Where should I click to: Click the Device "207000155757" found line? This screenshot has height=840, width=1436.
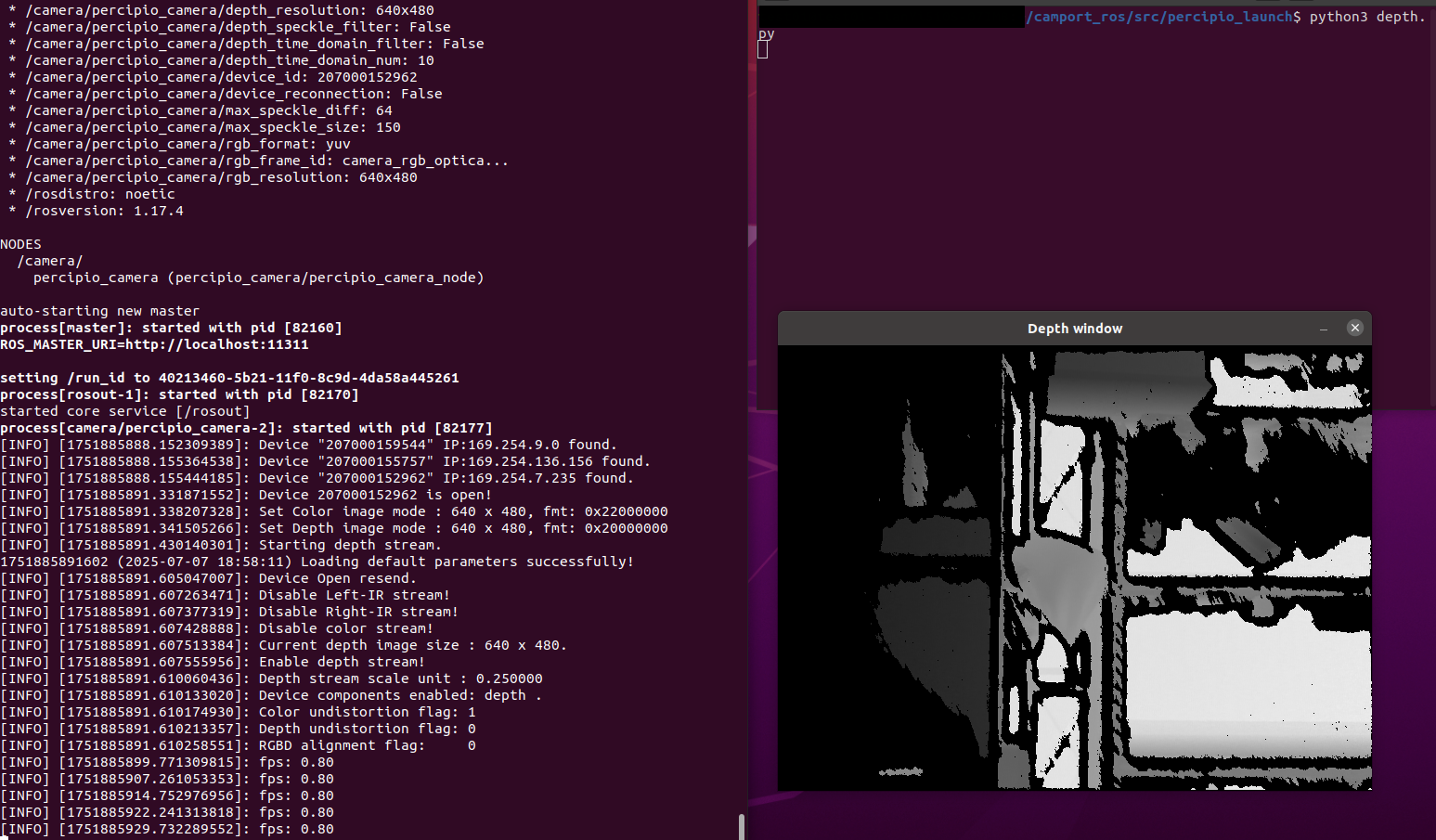coord(325,461)
